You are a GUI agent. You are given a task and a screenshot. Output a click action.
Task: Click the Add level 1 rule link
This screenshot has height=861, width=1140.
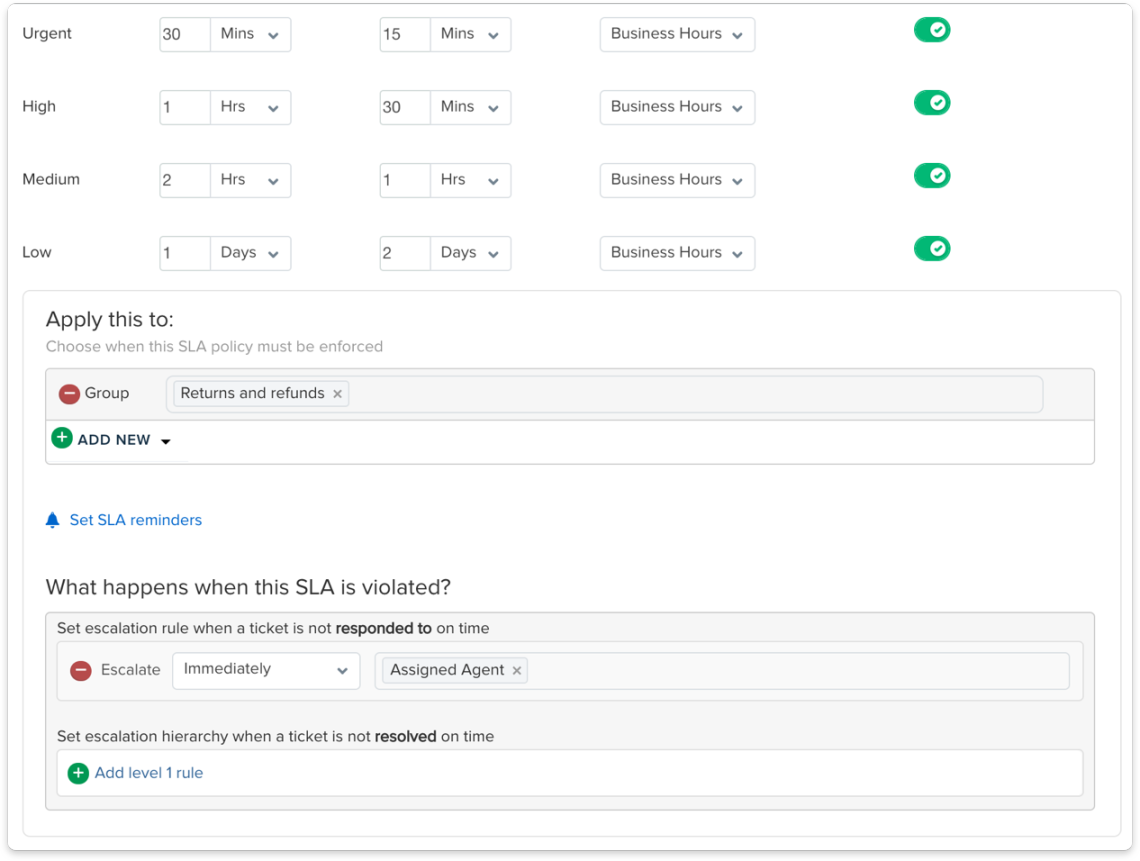148,772
